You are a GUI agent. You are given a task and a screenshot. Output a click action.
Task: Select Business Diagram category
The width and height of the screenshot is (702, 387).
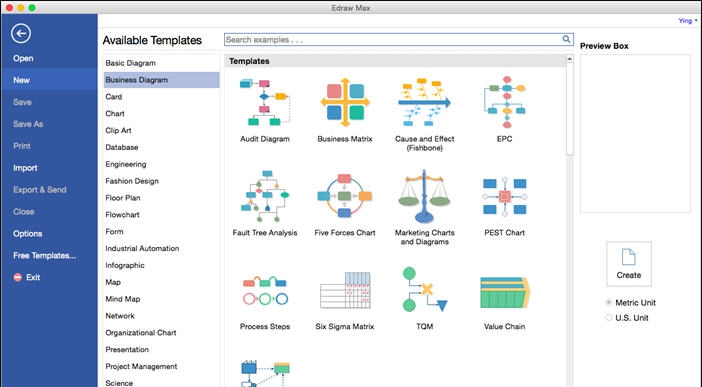tap(162, 80)
